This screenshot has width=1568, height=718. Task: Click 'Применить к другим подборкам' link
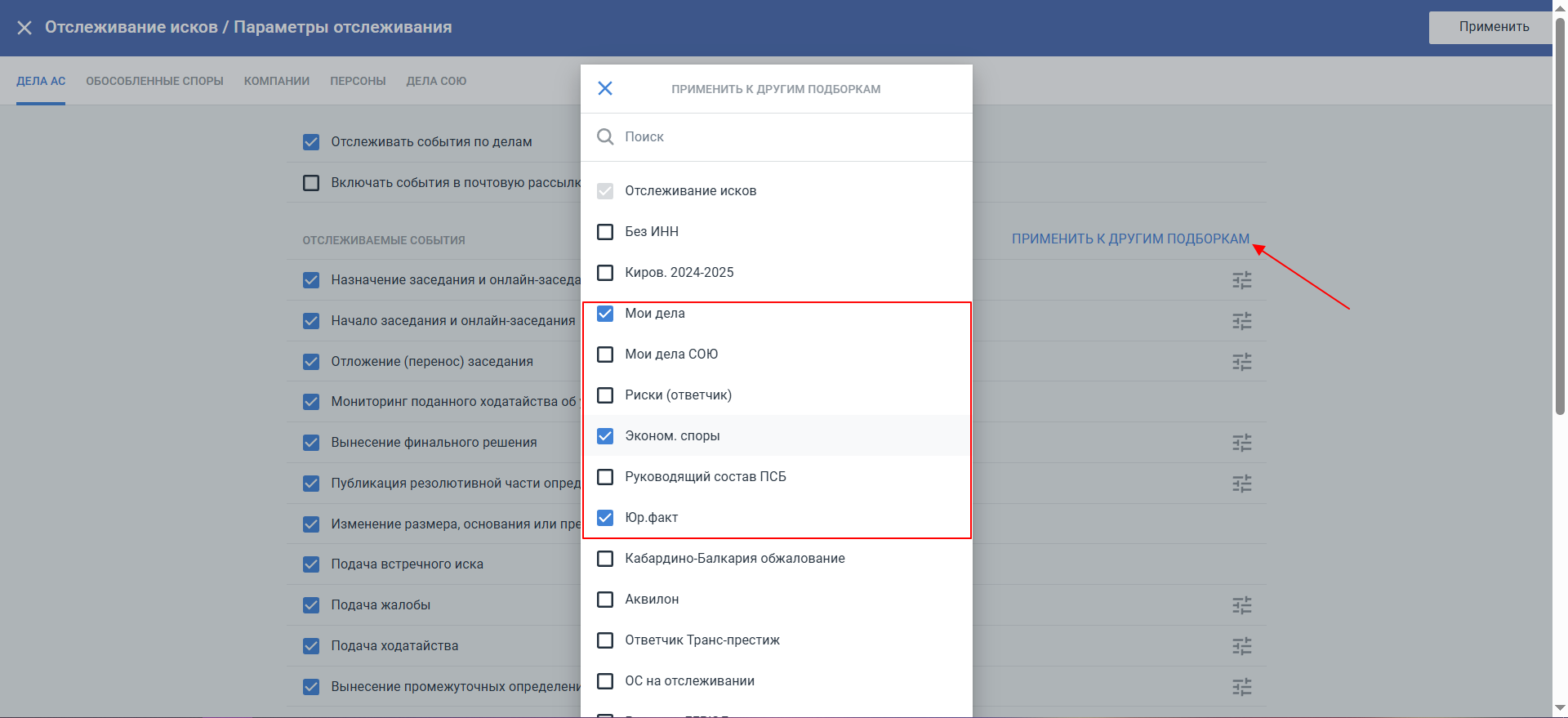click(x=1130, y=239)
